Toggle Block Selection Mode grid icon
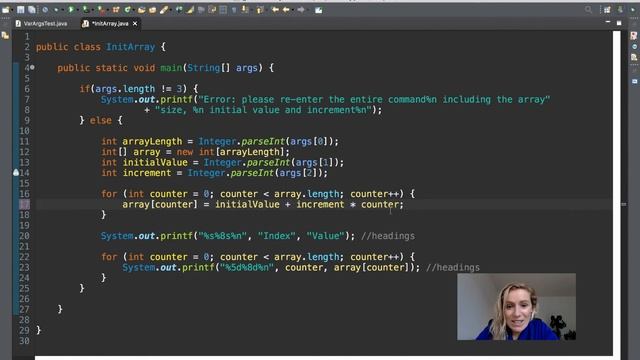Viewport: 640px width, 360px height. click(223, 10)
